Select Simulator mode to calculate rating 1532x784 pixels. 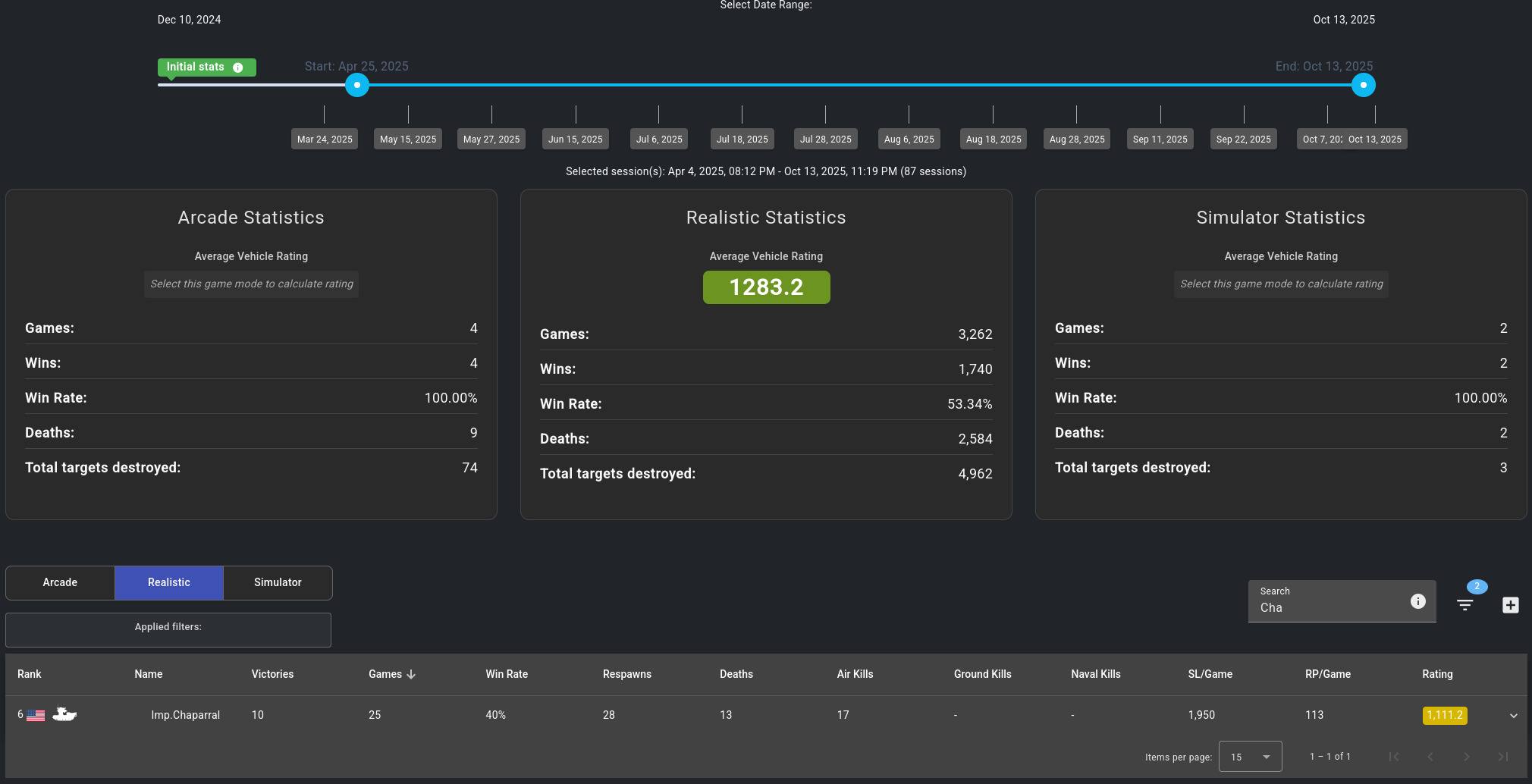1281,284
